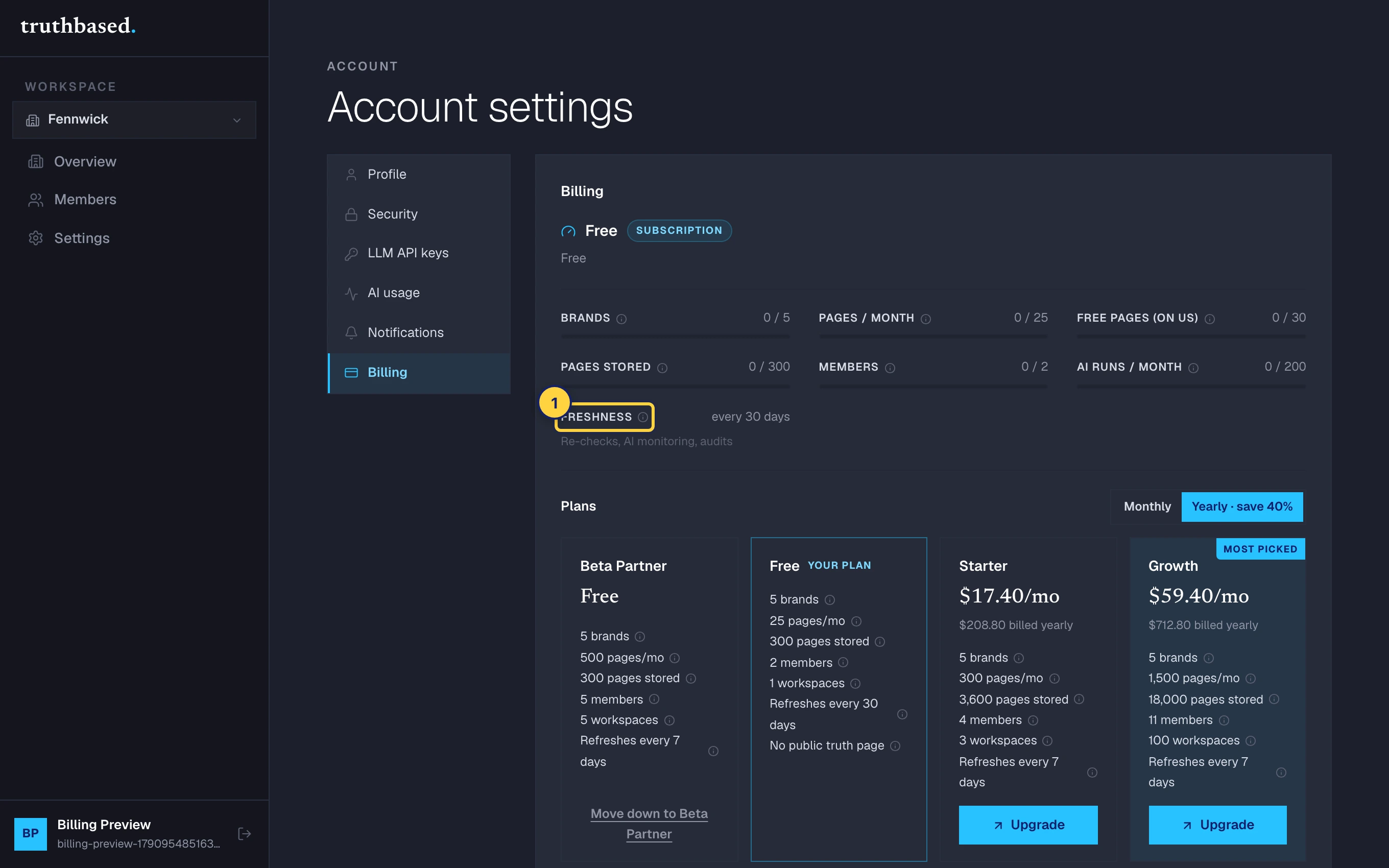The width and height of the screenshot is (1389, 868).
Task: Switch plan pricing to Monthly
Action: (1147, 507)
